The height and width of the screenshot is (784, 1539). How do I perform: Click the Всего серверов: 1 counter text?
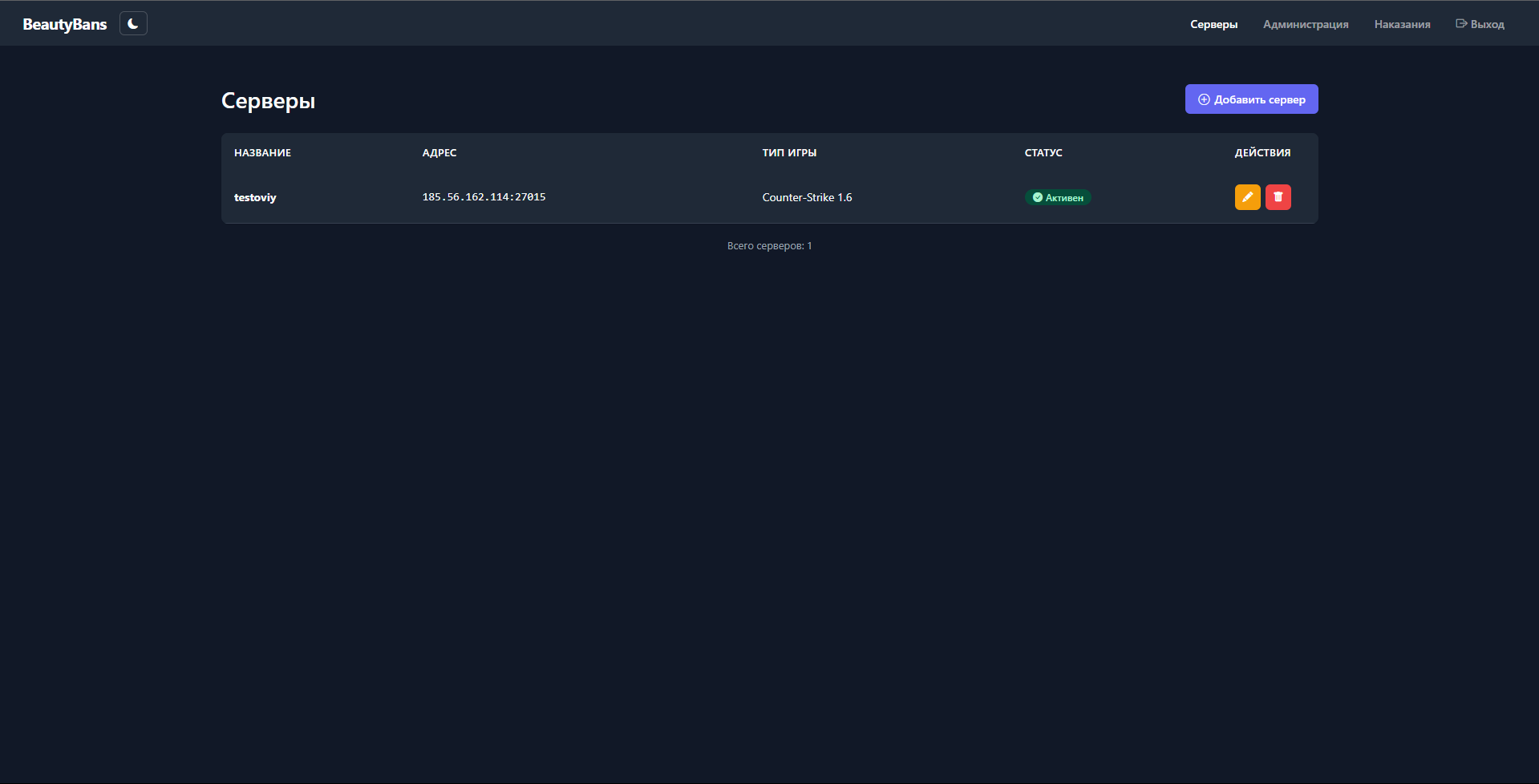769,246
